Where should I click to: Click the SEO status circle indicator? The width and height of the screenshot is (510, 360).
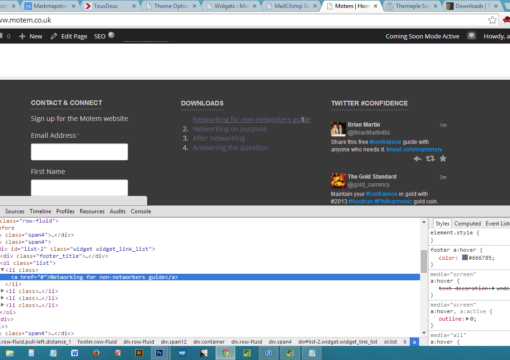pos(111,35)
